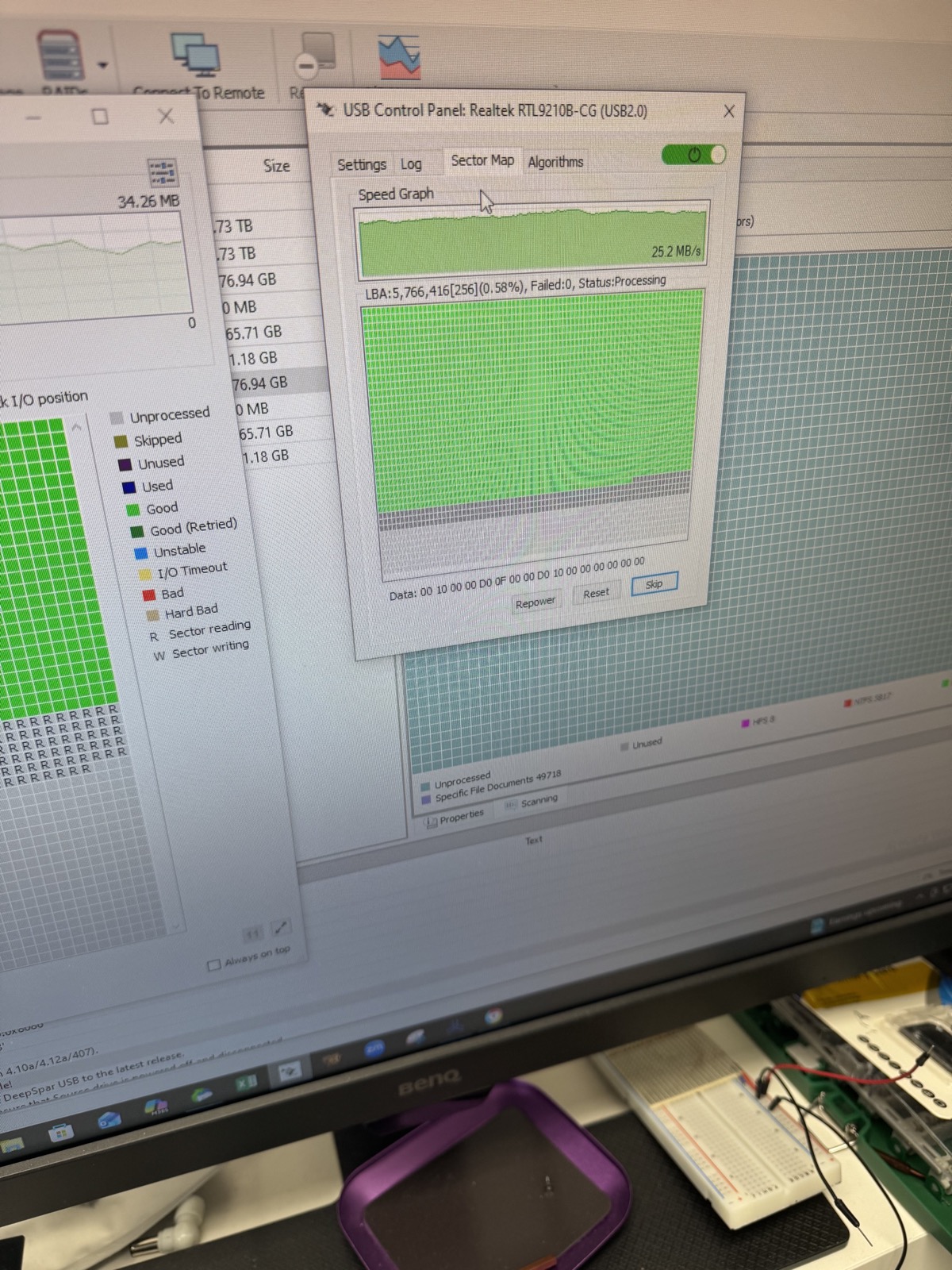Open the Properties tab in main window
952x1270 pixels.
pyautogui.click(x=455, y=818)
